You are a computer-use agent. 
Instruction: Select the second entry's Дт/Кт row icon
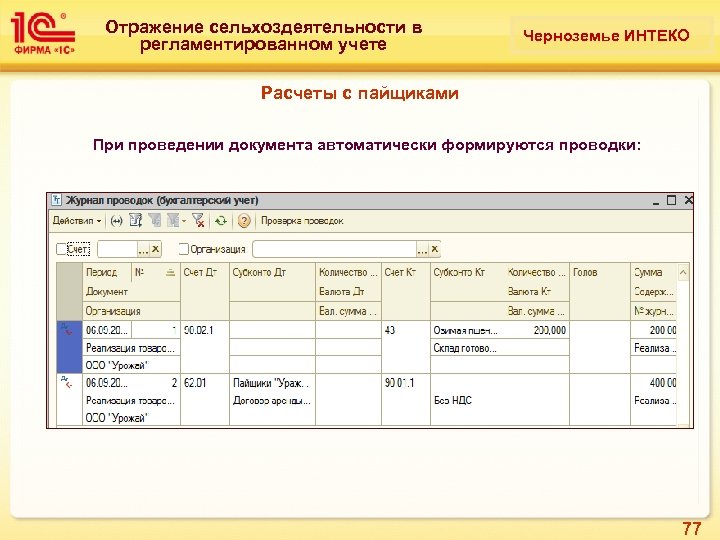coord(68,382)
